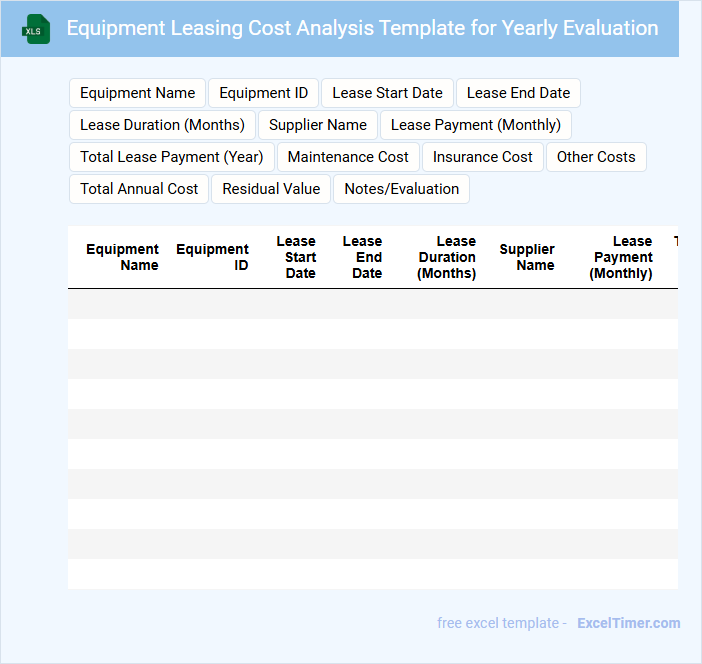Click the Lease Start Date tag
This screenshot has height=664, width=702.
387,93
